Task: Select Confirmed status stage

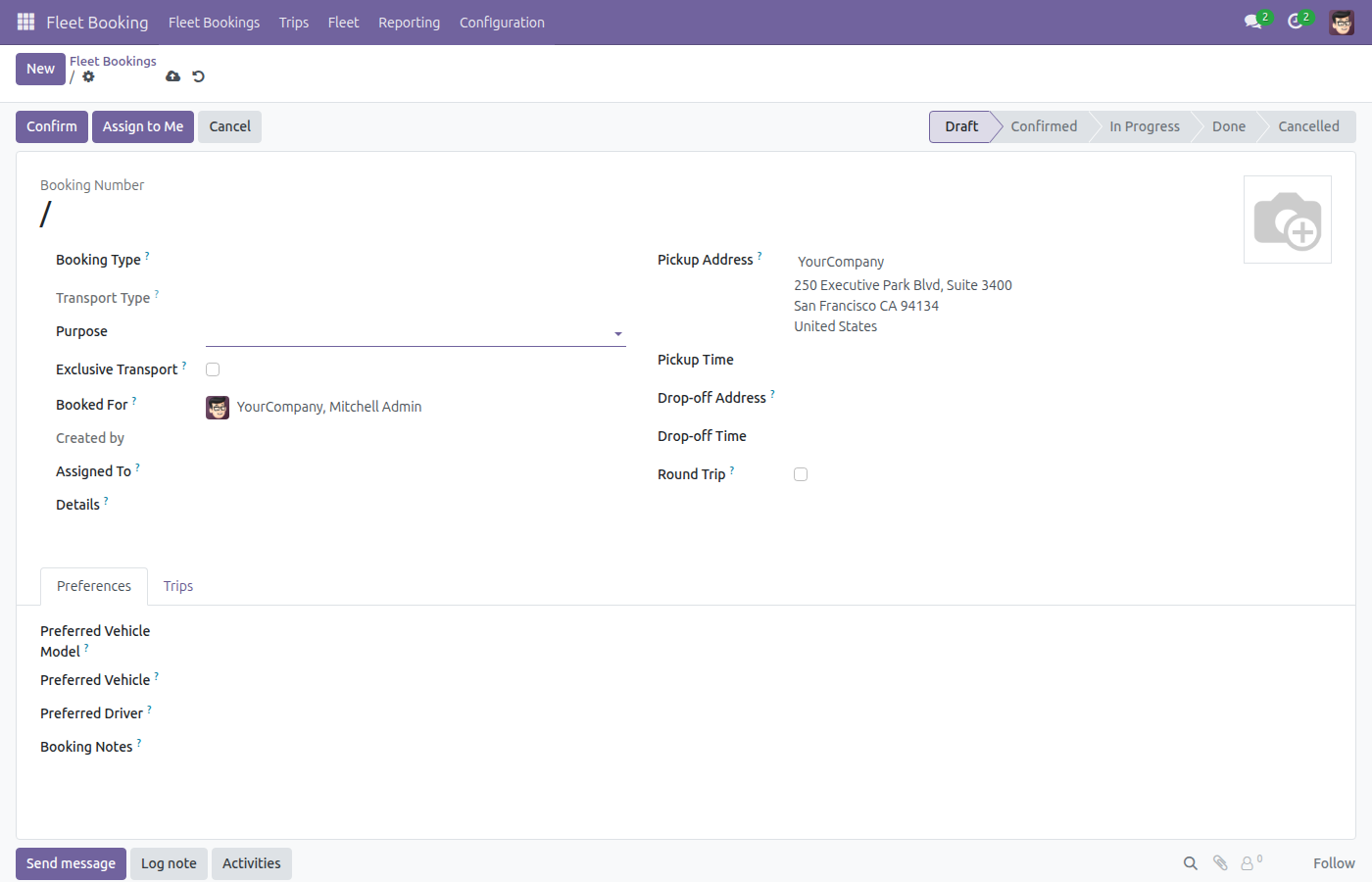Action: tap(1044, 126)
